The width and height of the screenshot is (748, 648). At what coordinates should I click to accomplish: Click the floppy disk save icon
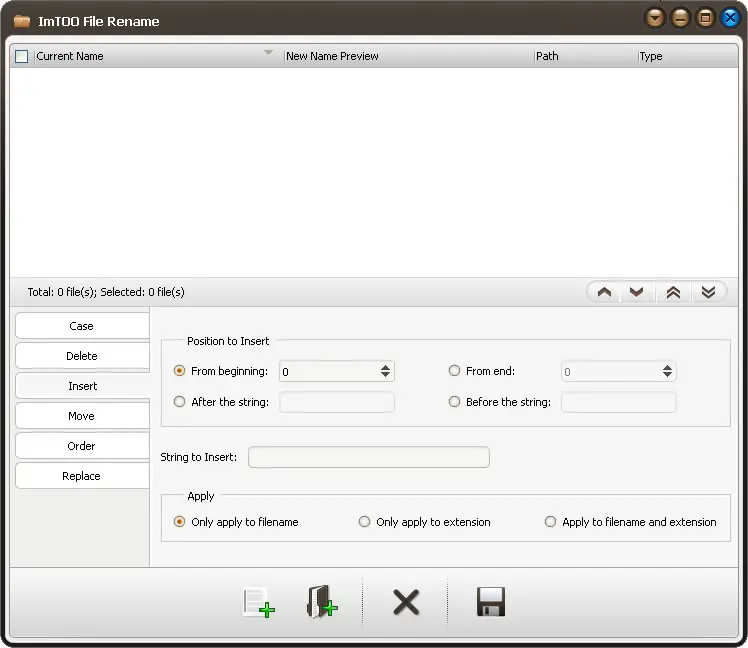point(491,602)
